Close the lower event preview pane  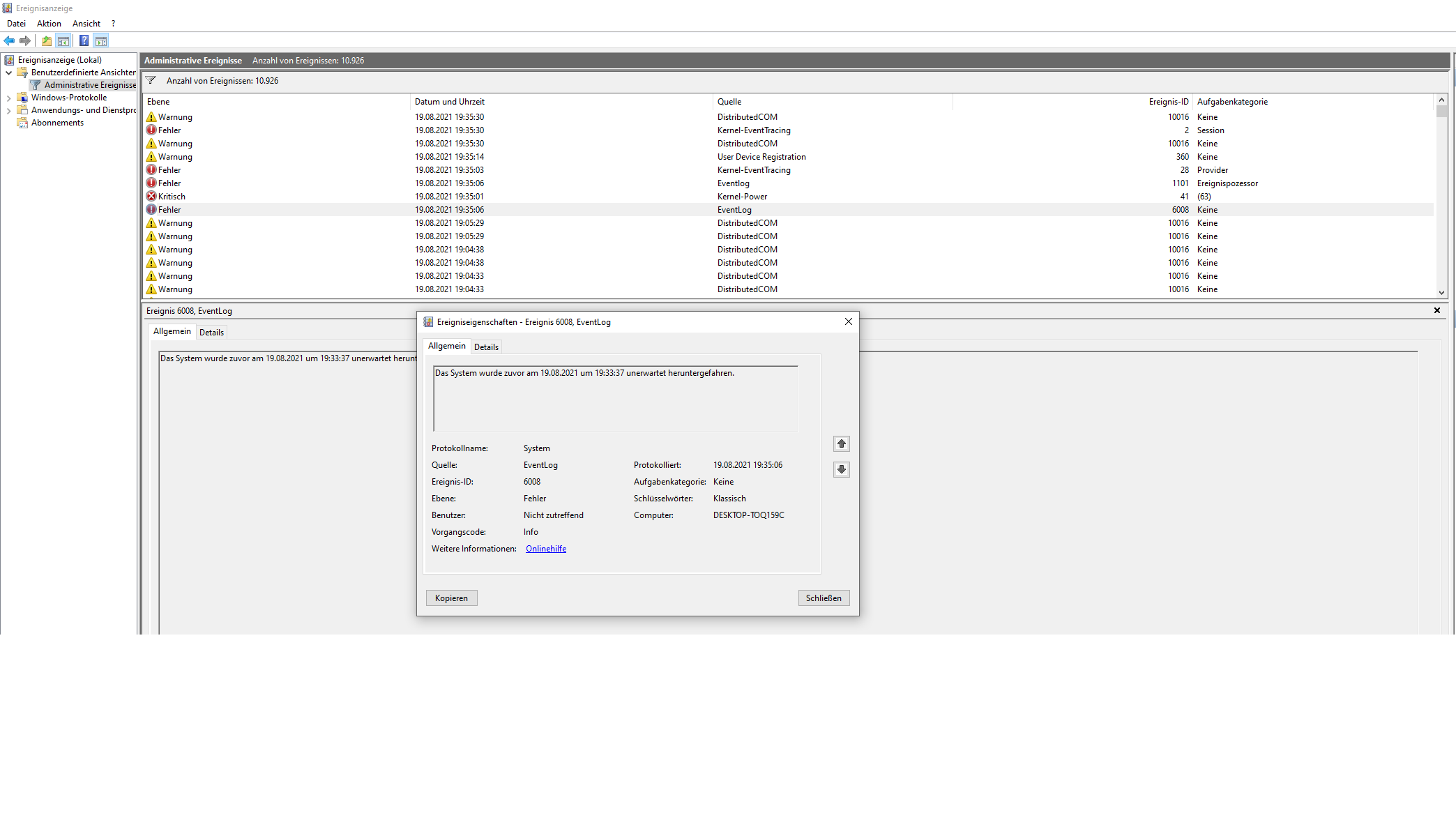coord(1436,310)
